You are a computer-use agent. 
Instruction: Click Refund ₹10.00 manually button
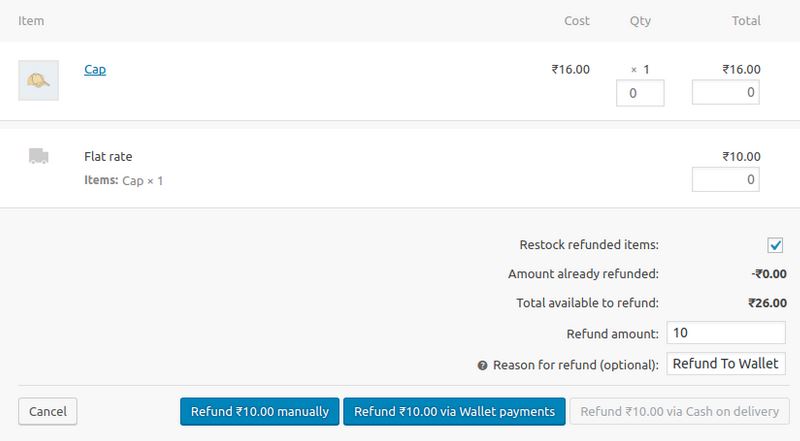260,411
